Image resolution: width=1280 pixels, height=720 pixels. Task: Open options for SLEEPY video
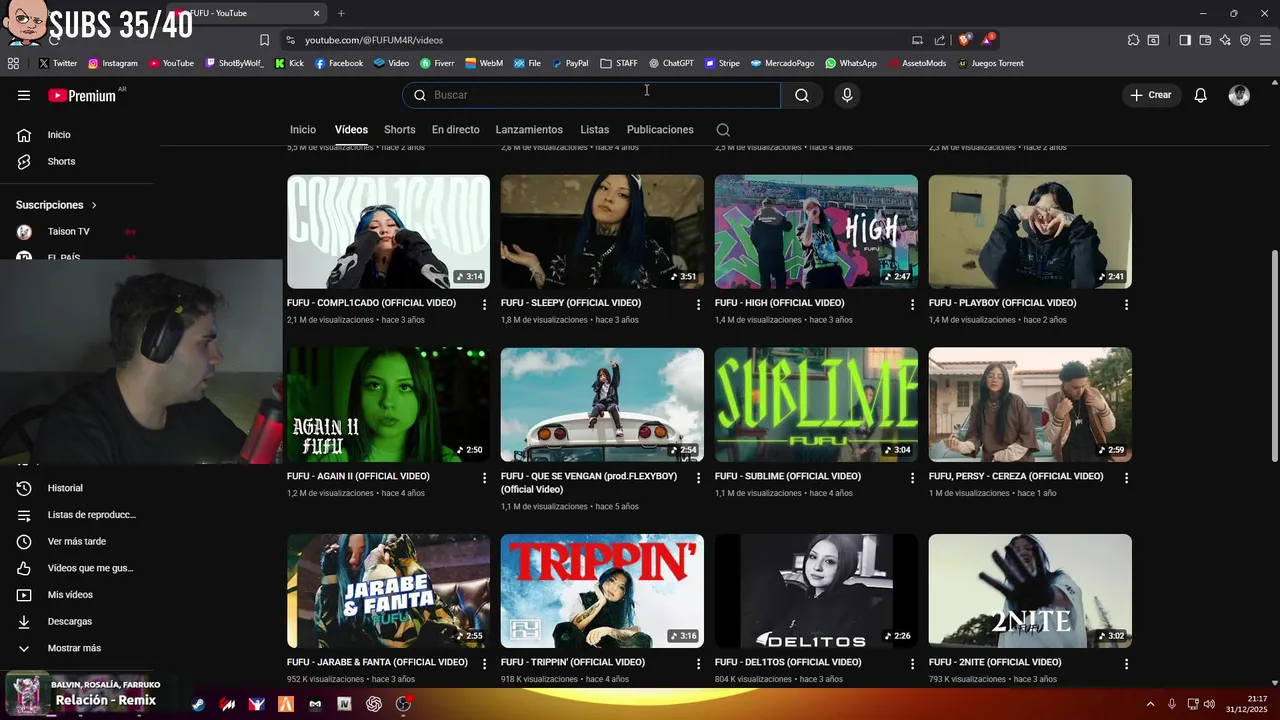(x=699, y=304)
